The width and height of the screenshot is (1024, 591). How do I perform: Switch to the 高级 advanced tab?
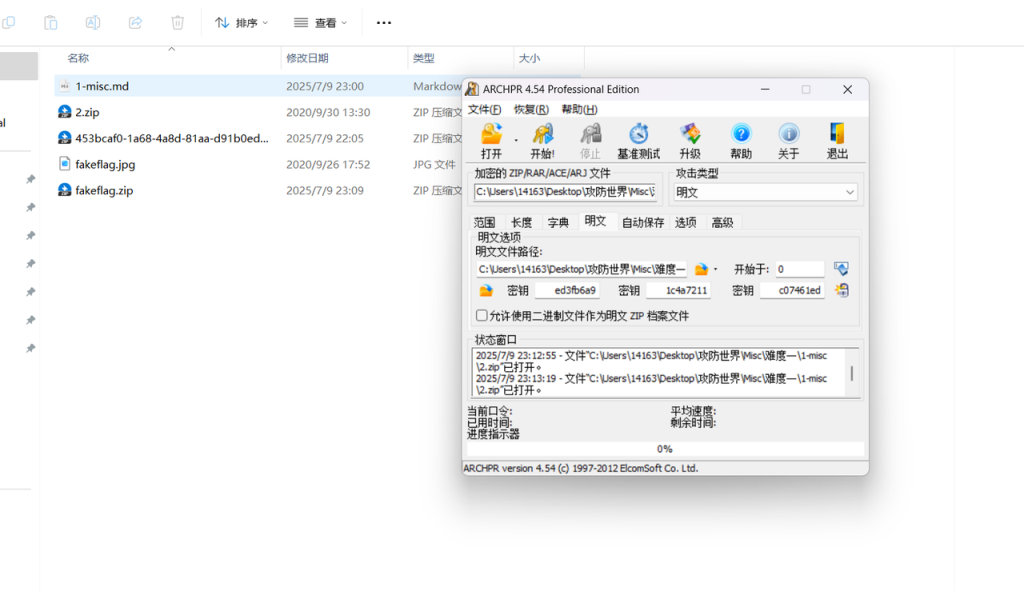pyautogui.click(x=721, y=222)
